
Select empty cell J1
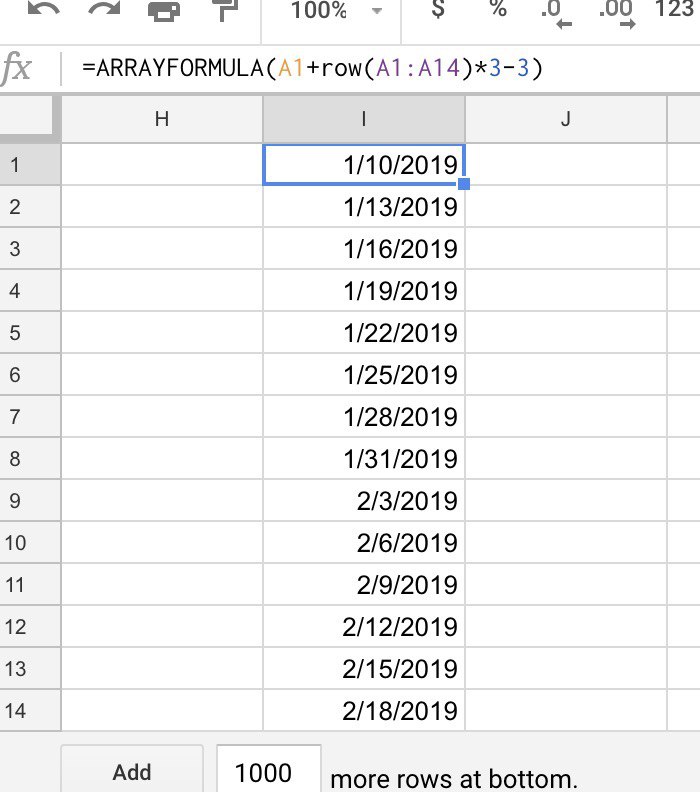566,165
